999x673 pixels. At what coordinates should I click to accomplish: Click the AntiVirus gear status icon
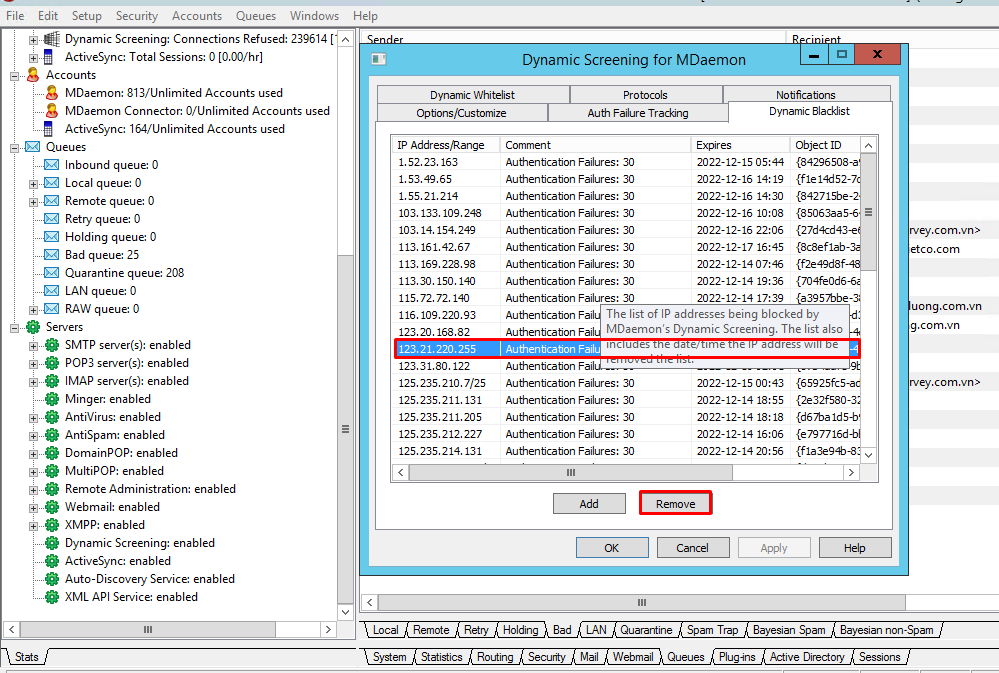click(x=52, y=417)
